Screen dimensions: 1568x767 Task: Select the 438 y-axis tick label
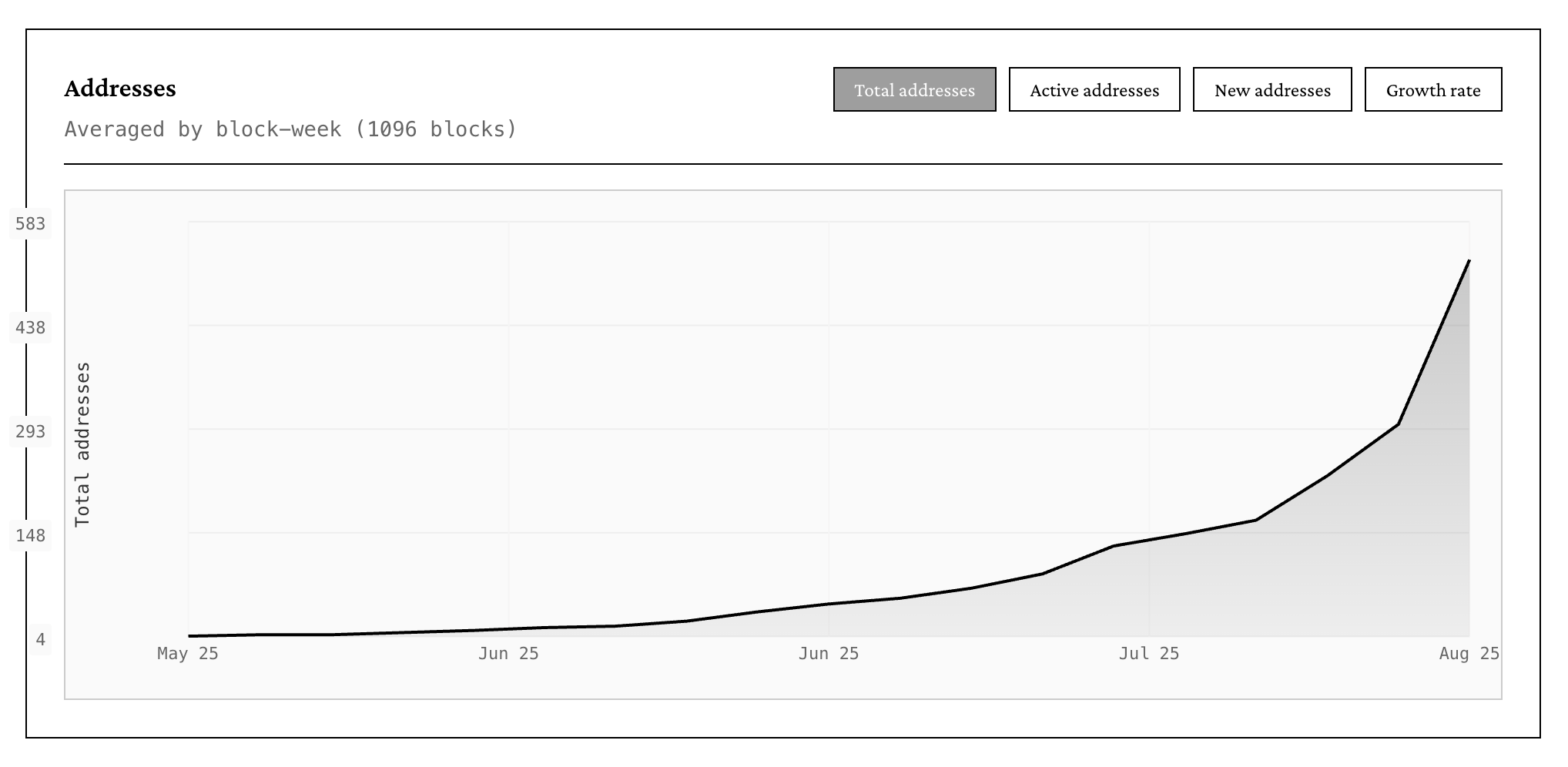(31, 328)
